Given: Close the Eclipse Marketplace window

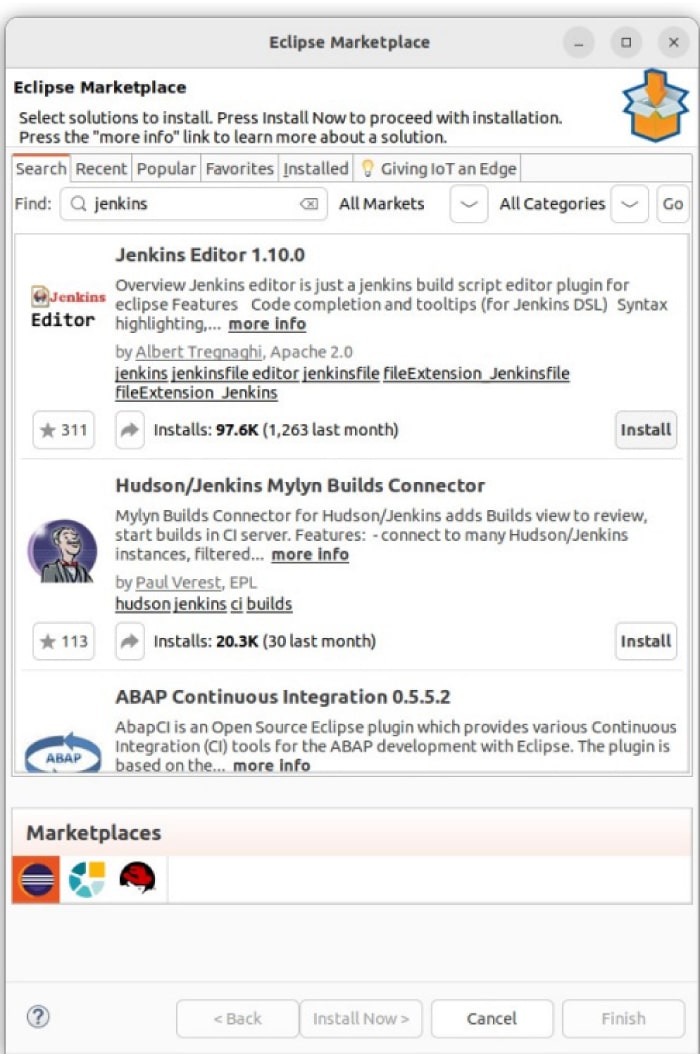Looking at the screenshot, I should [673, 42].
